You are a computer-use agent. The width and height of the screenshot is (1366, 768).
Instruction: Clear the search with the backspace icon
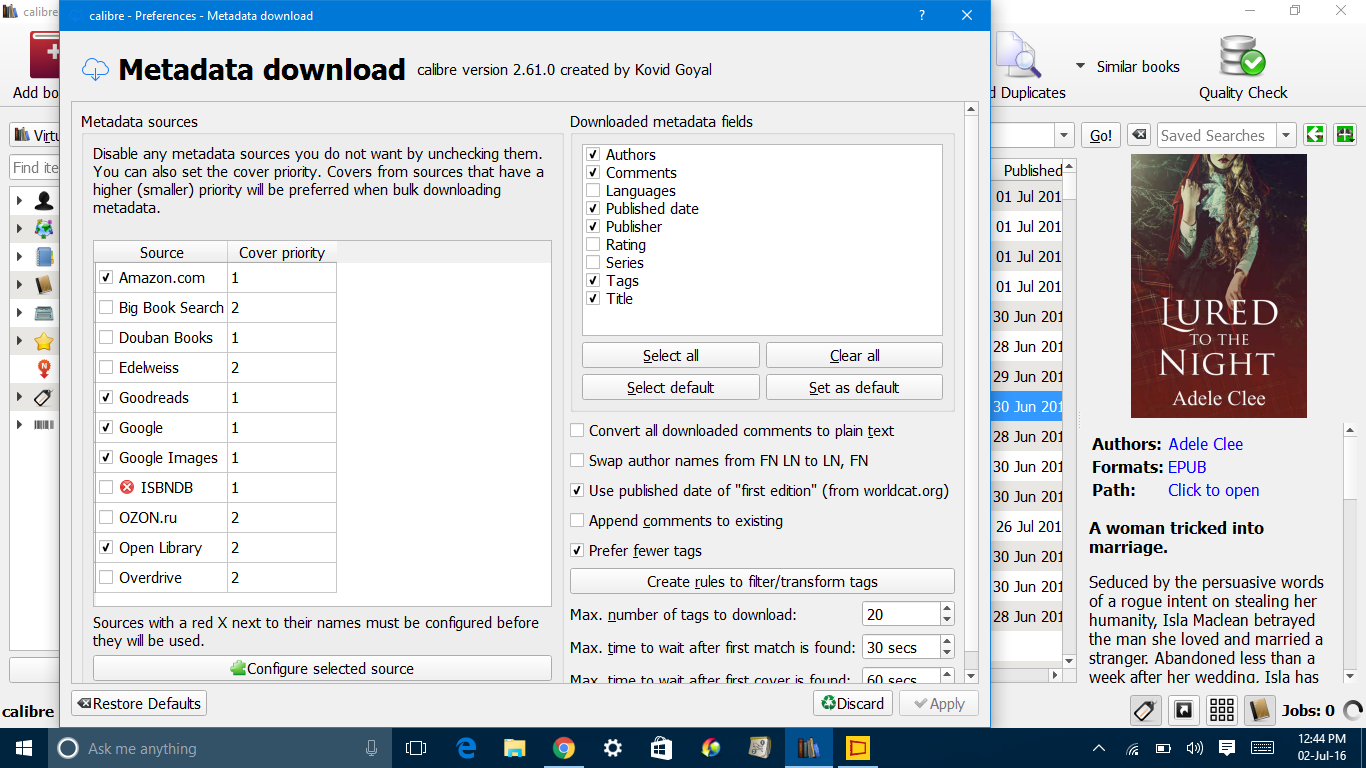(1138, 135)
